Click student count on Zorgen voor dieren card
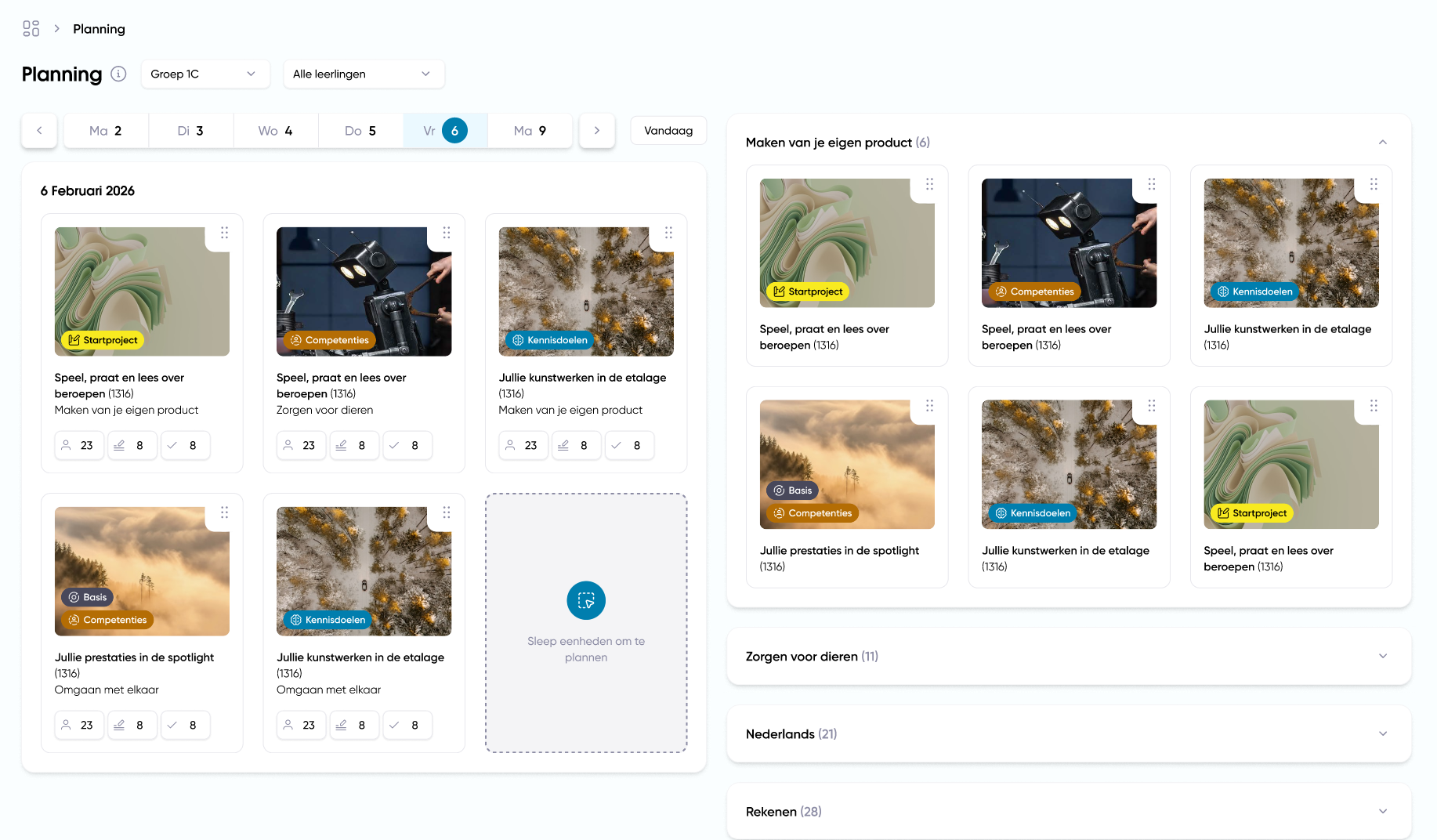Image resolution: width=1437 pixels, height=840 pixels. point(301,445)
